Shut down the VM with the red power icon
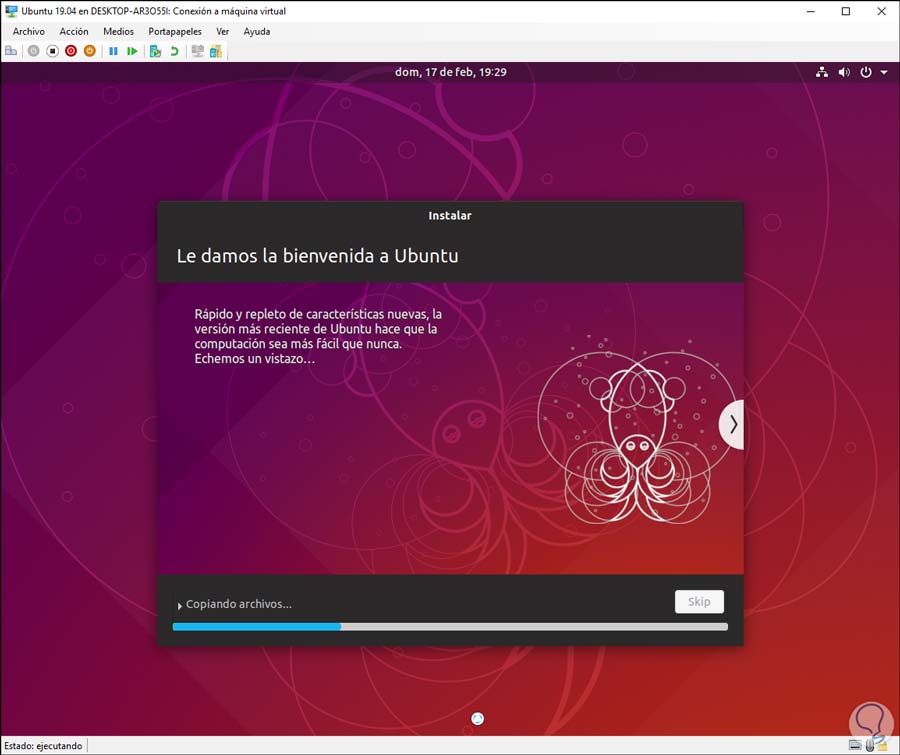Viewport: 900px width, 755px height. point(71,51)
